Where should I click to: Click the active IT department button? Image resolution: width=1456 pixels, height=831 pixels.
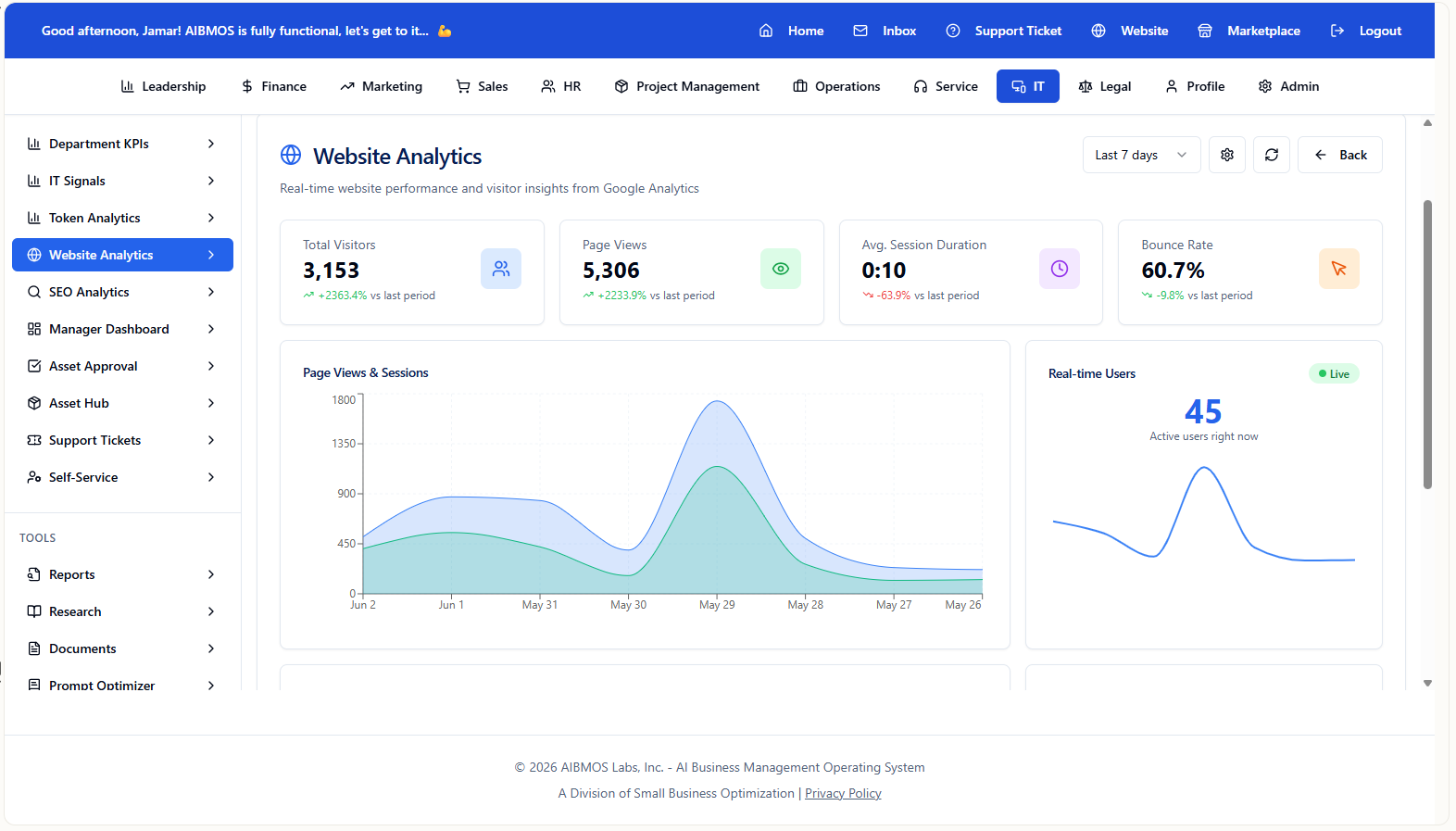coord(1027,86)
